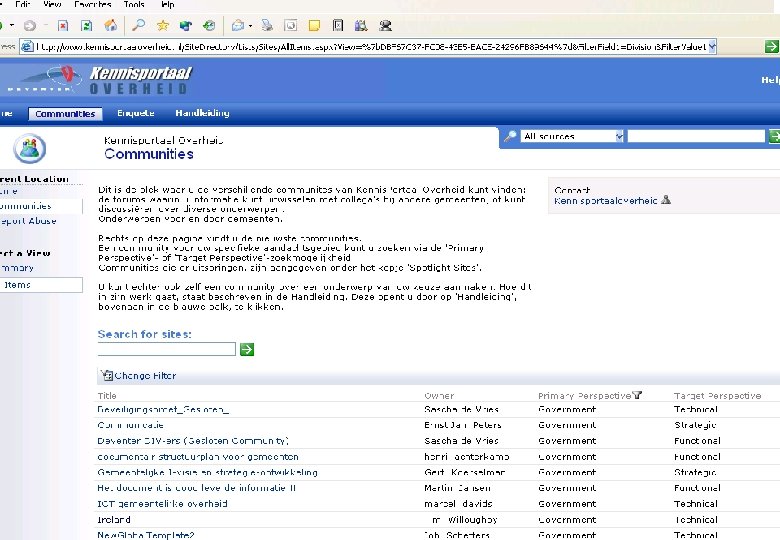Image resolution: width=780 pixels, height=540 pixels.
Task: Click the Communities globe site icon
Action: coord(30,148)
